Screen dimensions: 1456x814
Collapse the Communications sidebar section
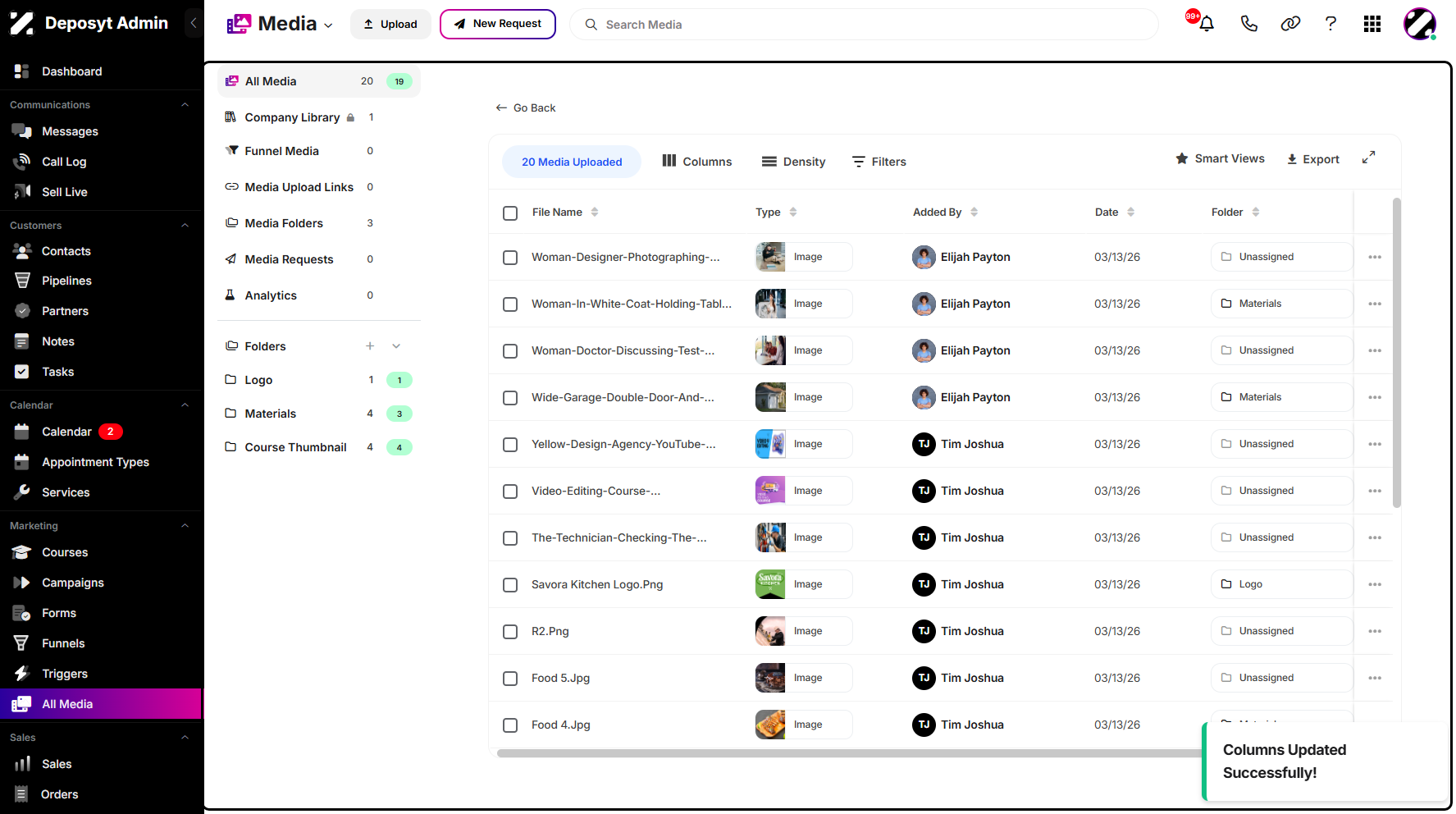185,105
